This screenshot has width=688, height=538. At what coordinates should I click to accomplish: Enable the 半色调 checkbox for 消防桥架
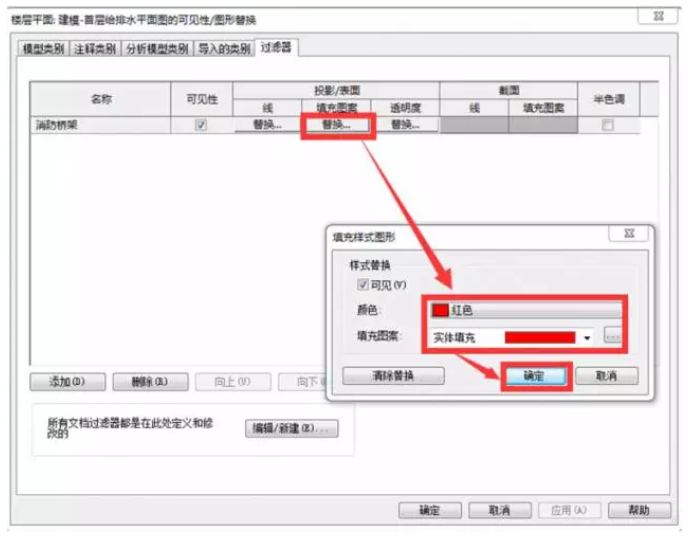coord(608,125)
